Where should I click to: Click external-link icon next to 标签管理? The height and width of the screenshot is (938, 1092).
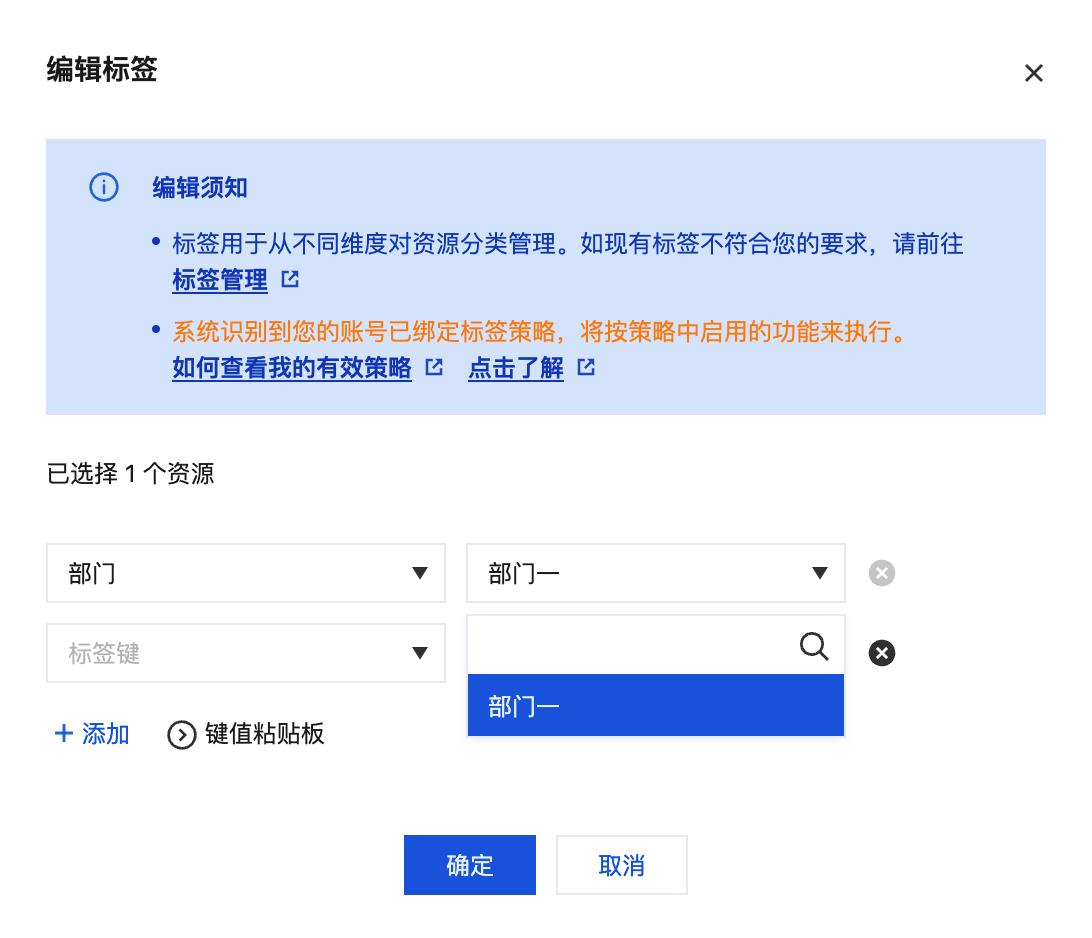click(290, 280)
